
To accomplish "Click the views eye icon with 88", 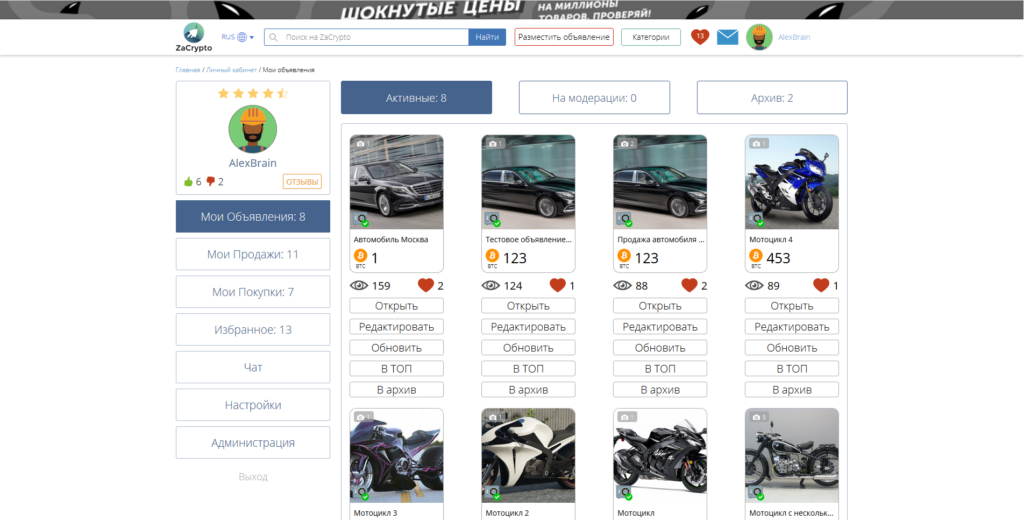I will [622, 285].
